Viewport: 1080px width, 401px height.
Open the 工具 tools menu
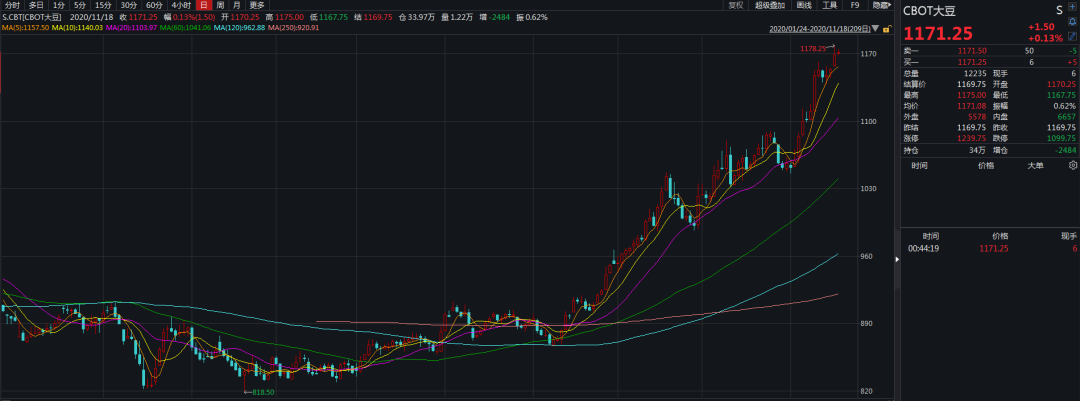830,6
